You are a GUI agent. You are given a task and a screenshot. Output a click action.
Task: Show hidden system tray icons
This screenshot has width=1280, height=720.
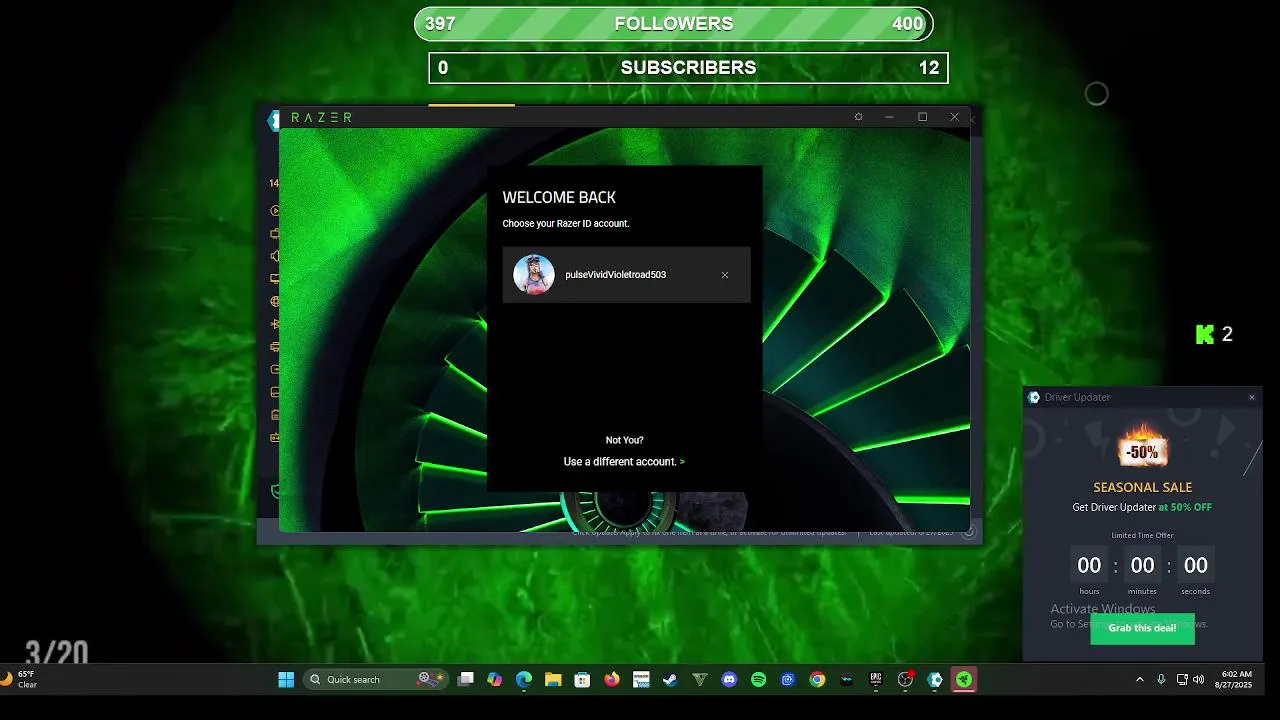point(1139,680)
